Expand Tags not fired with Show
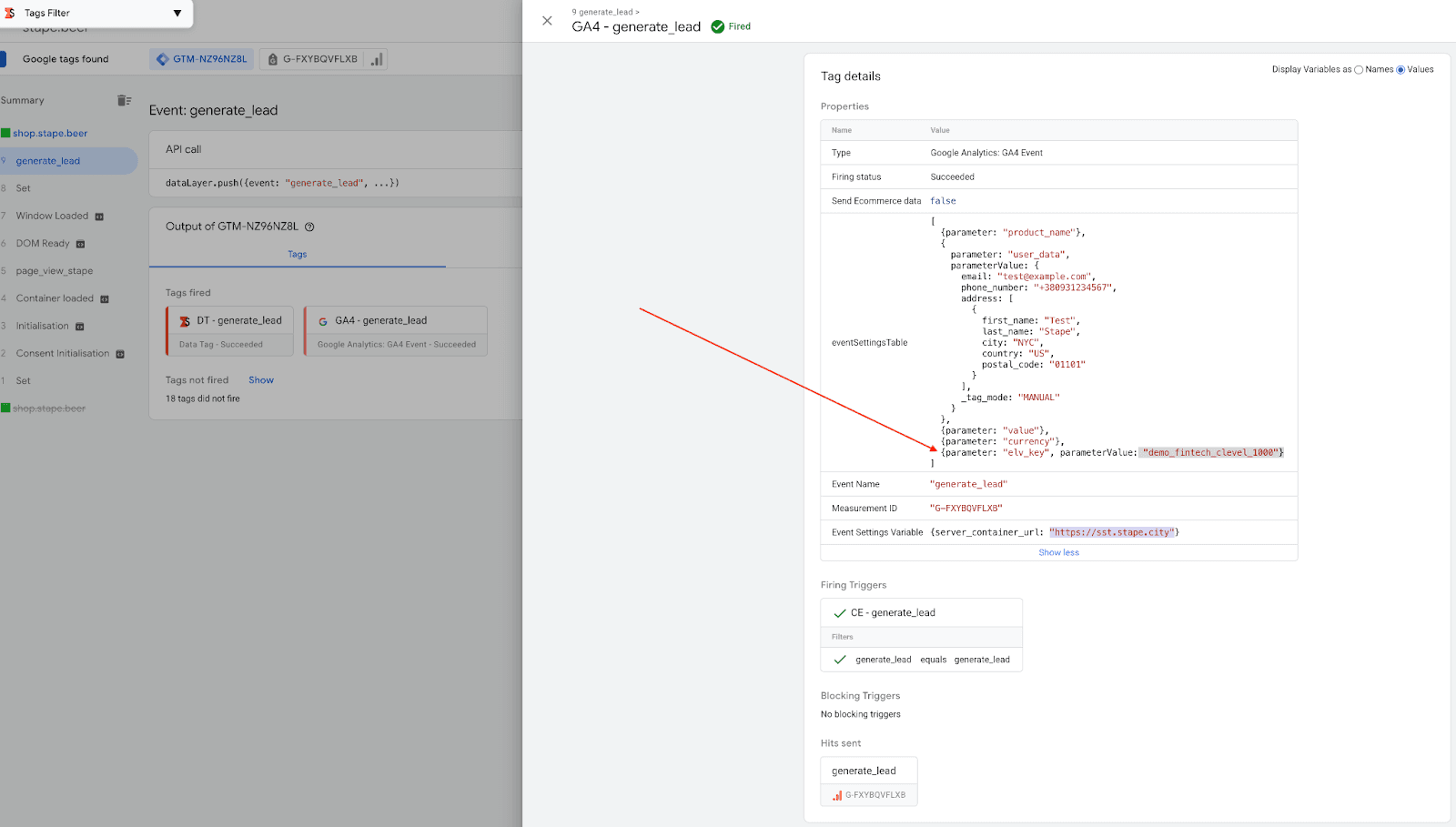 click(261, 379)
